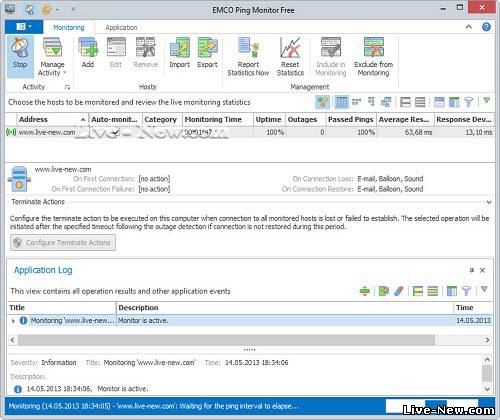Click the app icon in title bar
Screen dimensions: 500x420
tap(10, 9)
